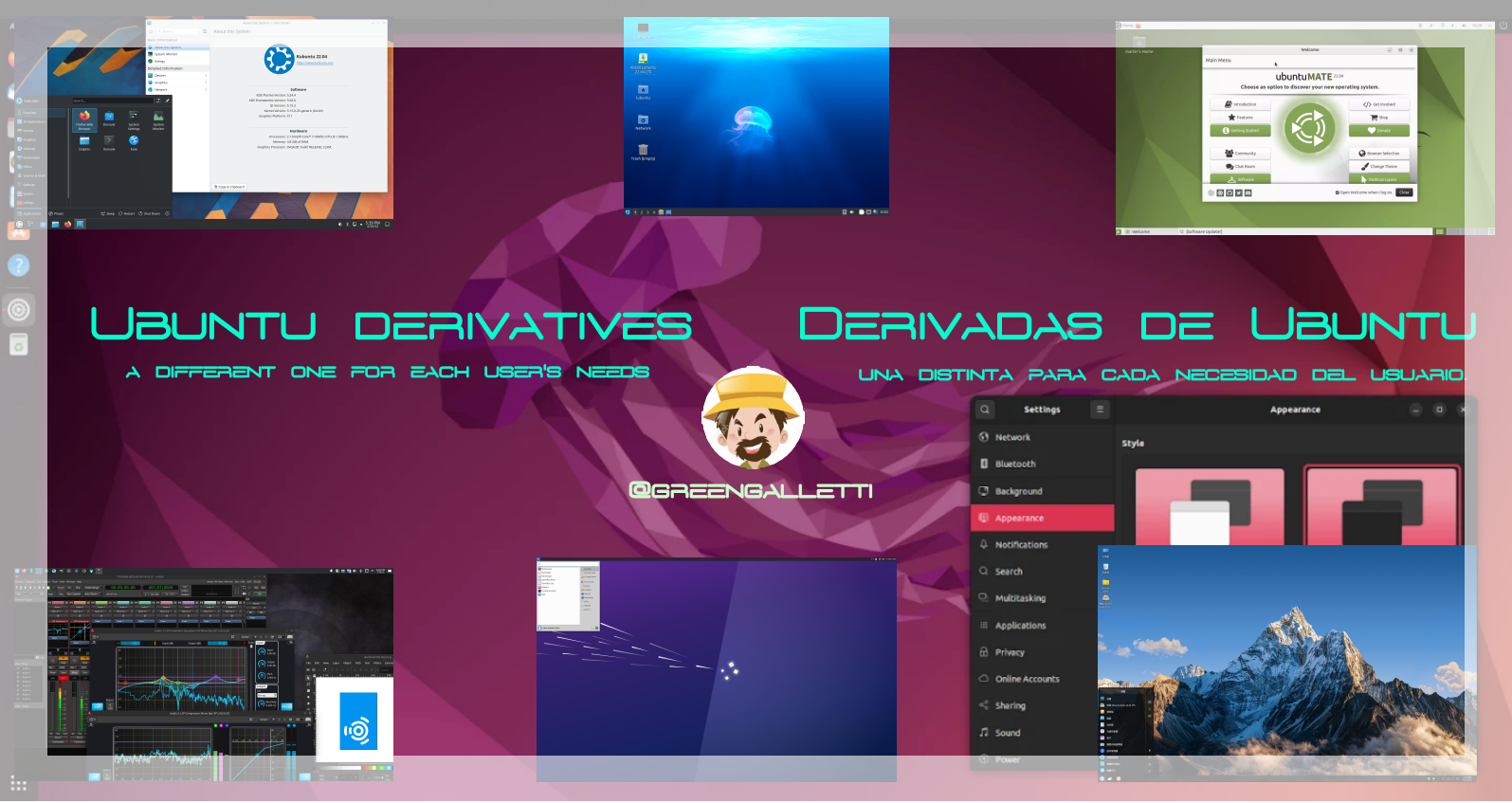This screenshot has width=1512, height=803.
Task: Click black Close button in MATE Welcome
Action: pyautogui.click(x=1404, y=192)
